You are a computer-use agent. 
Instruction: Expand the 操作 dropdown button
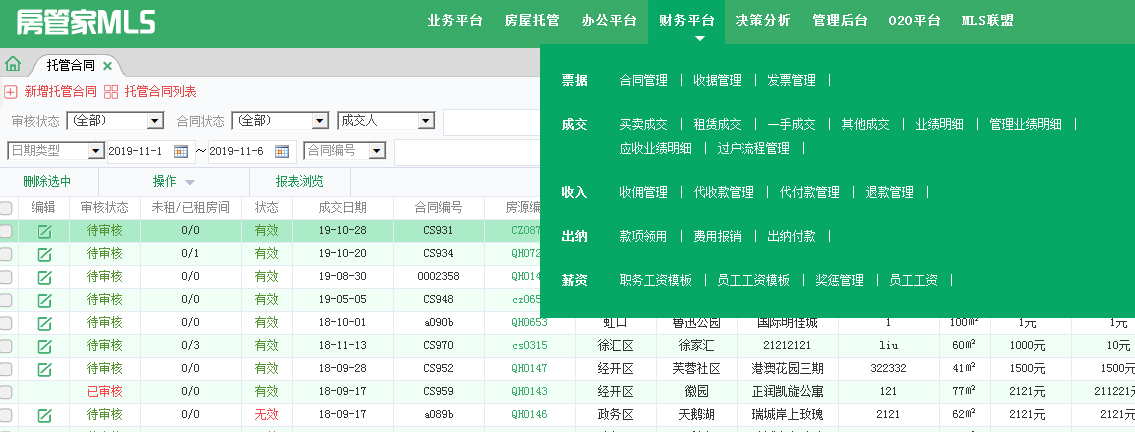pyautogui.click(x=174, y=182)
